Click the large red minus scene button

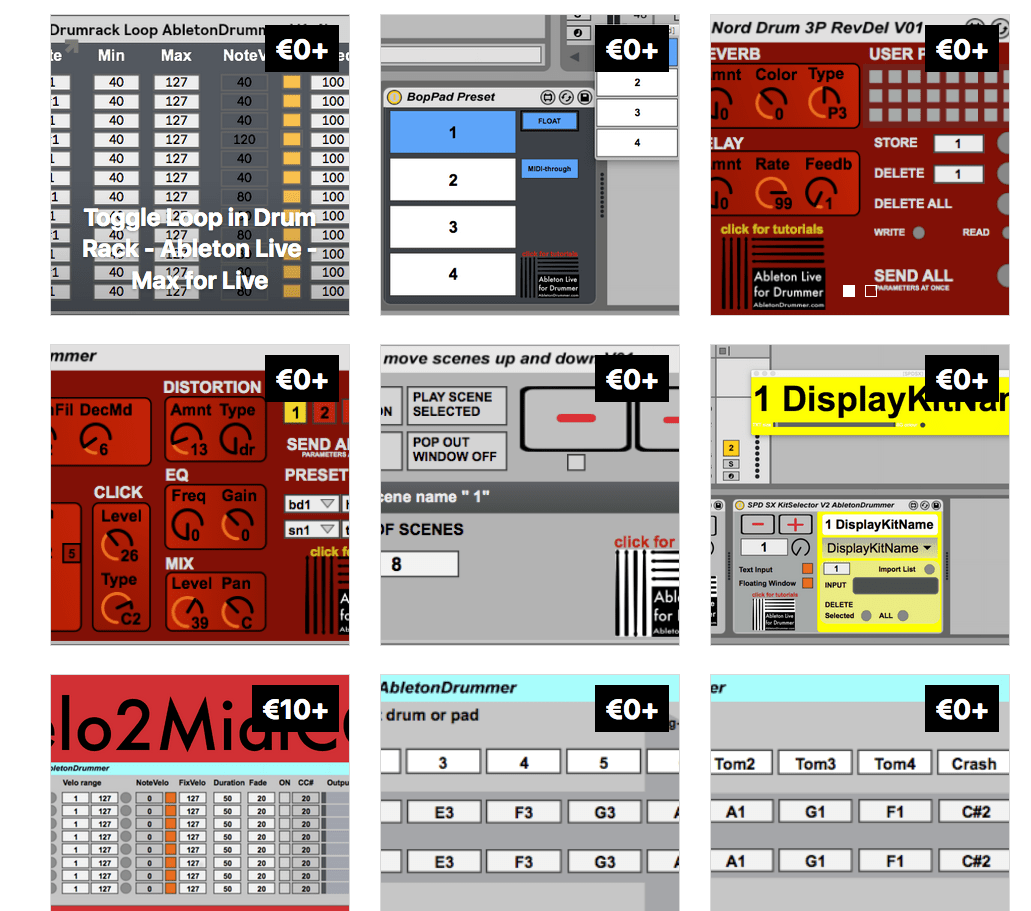pyautogui.click(x=575, y=418)
